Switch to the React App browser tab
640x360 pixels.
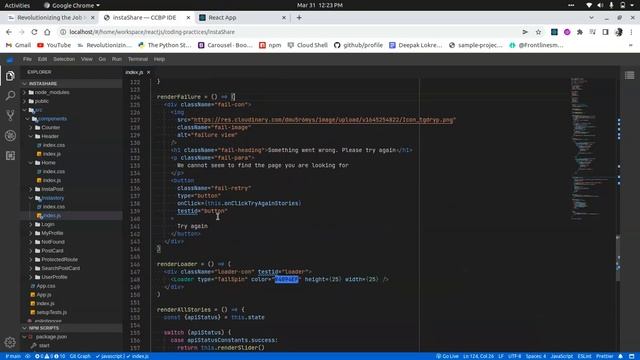pos(243,18)
